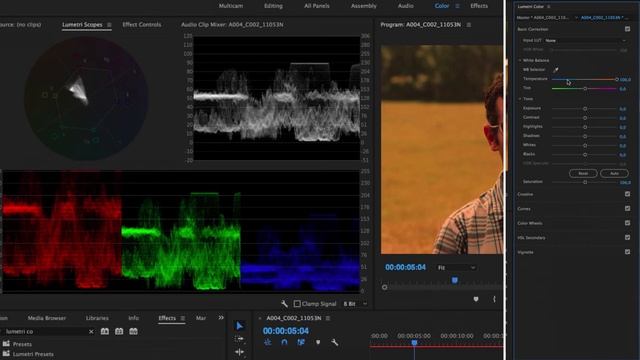This screenshot has height=360, width=640.
Task: Click Color Wheels section header
Action: point(530,223)
